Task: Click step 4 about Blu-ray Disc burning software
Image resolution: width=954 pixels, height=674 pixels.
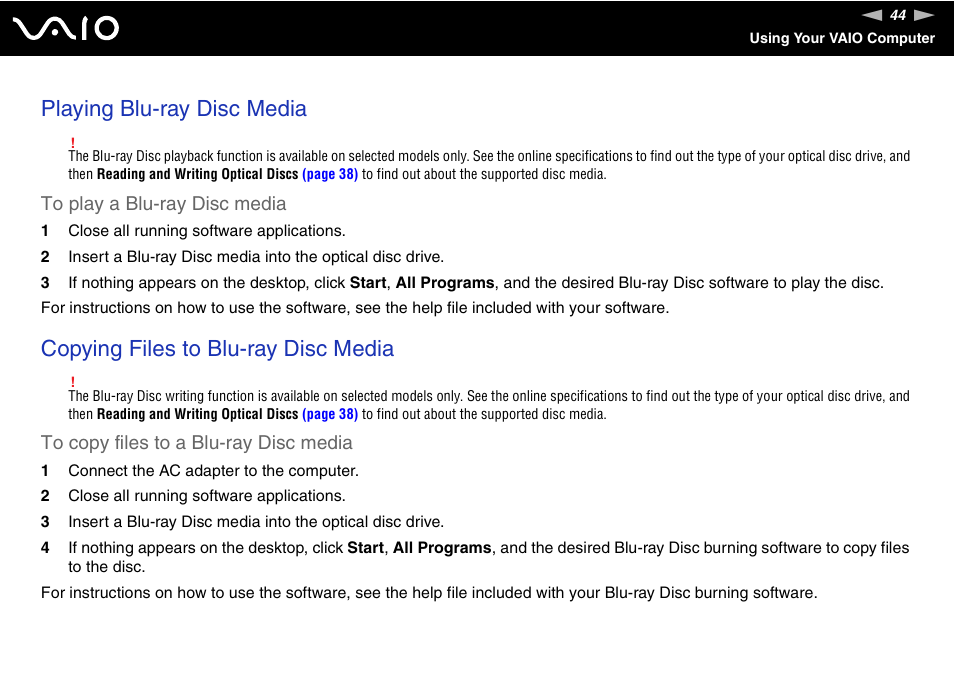Action: [x=489, y=557]
